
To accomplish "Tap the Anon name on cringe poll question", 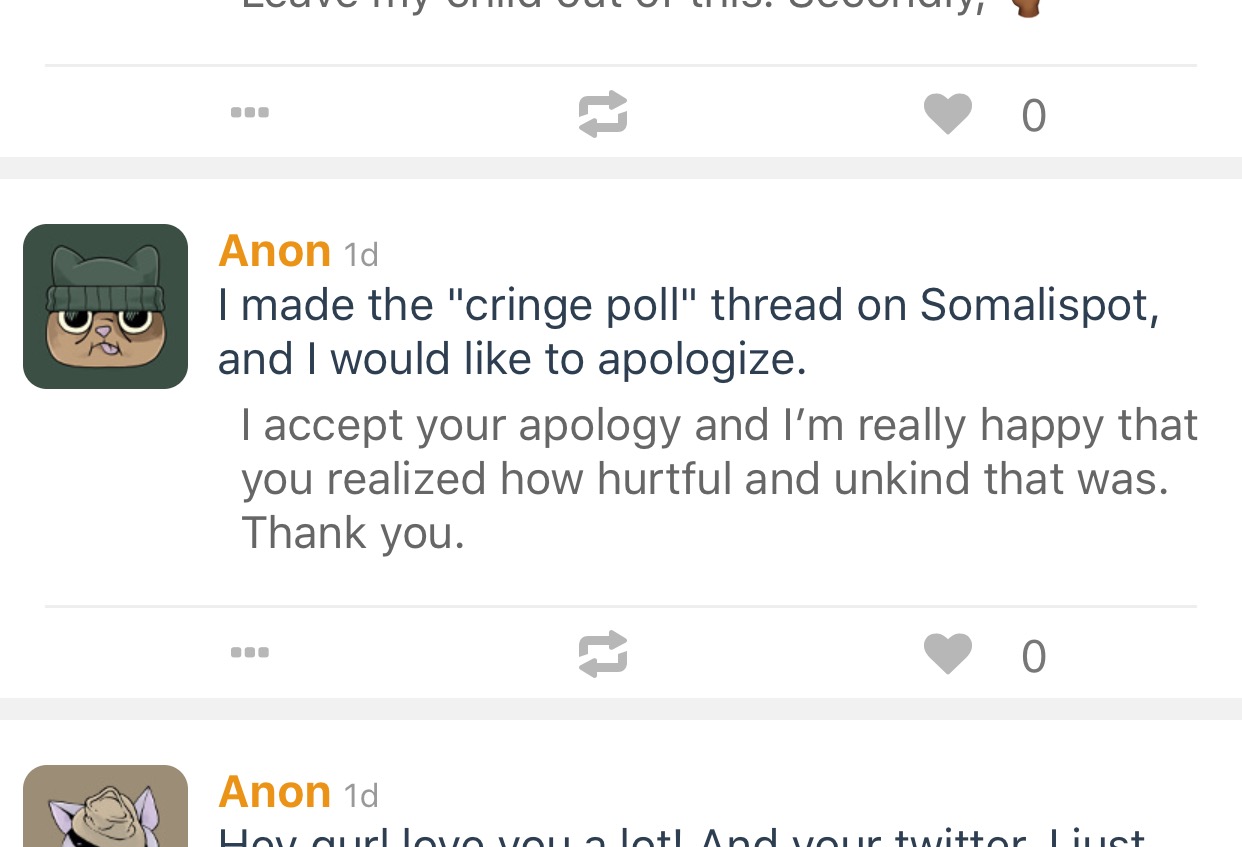I will point(274,250).
